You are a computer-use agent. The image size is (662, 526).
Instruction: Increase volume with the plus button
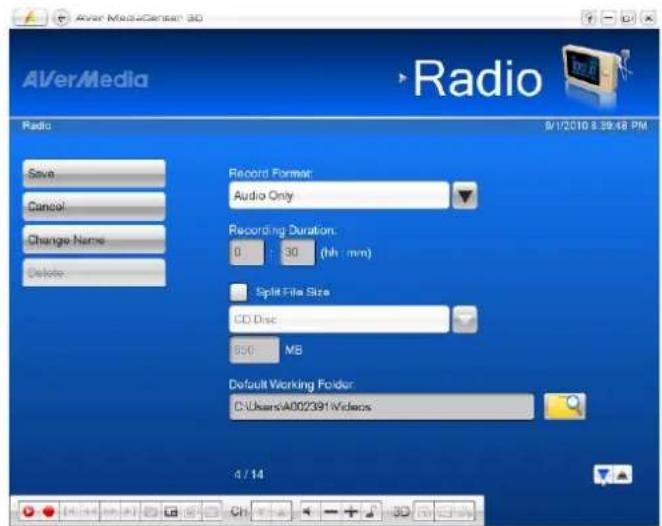350,512
